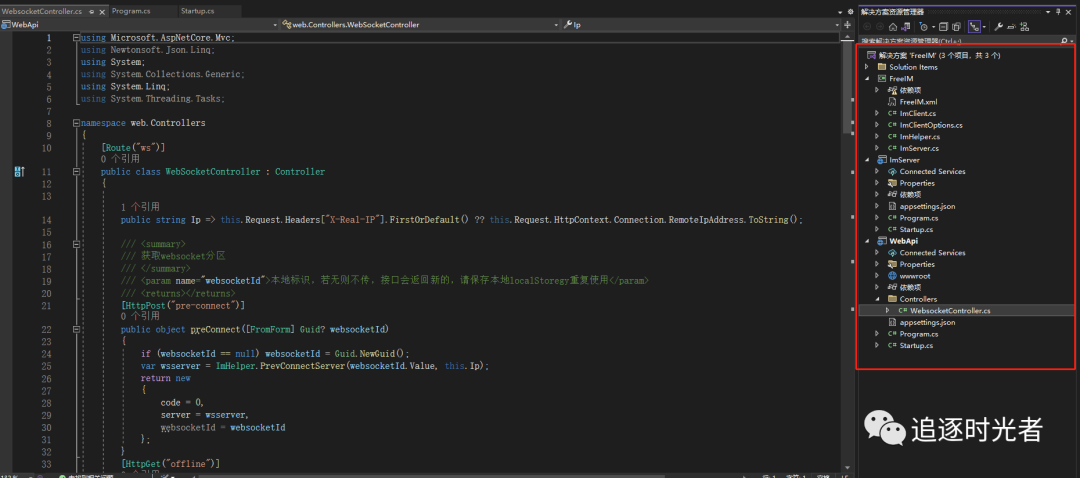
Task: Collapse the Controllers folder node
Action: (877, 299)
